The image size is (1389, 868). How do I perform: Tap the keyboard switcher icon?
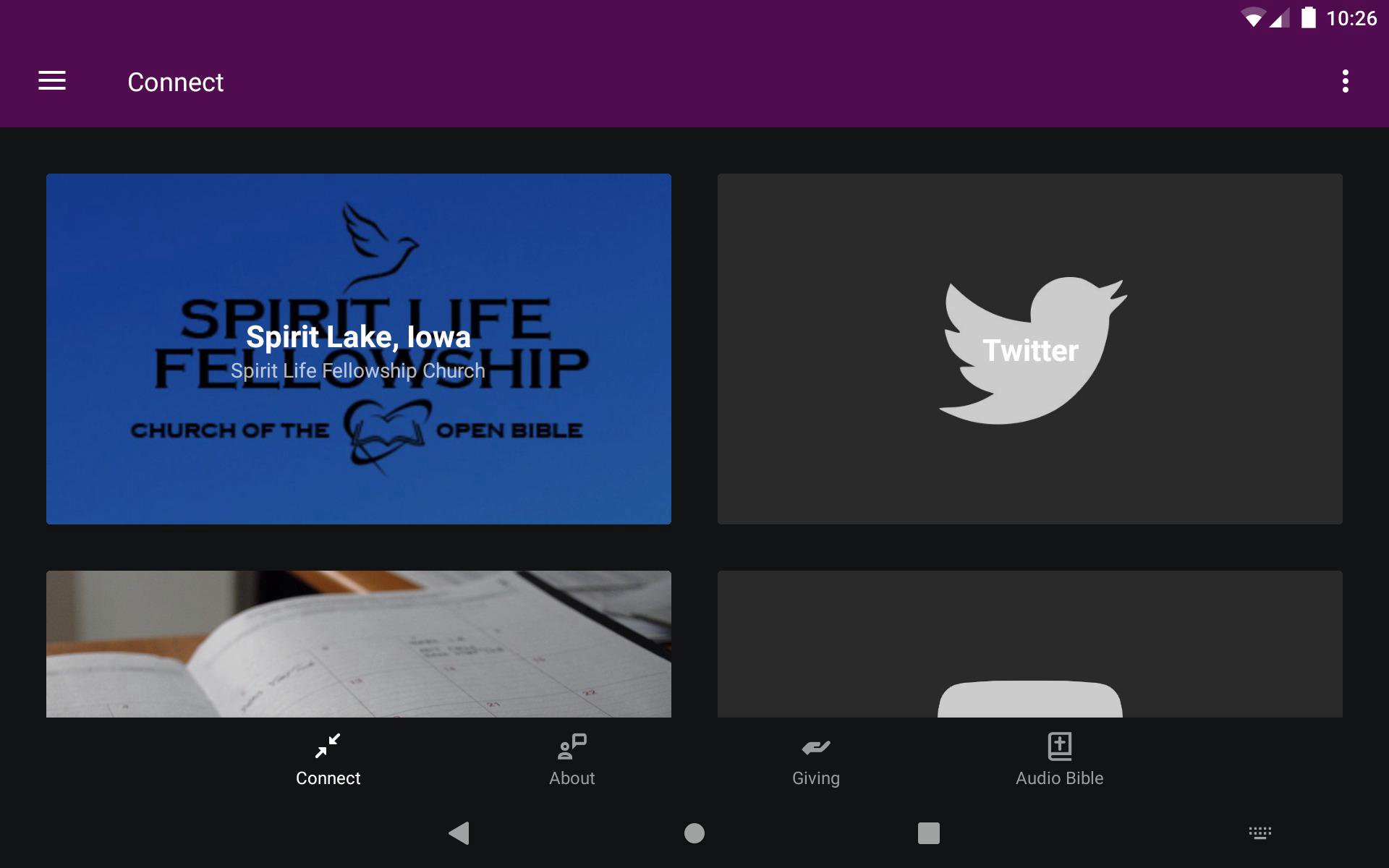click(x=1260, y=833)
